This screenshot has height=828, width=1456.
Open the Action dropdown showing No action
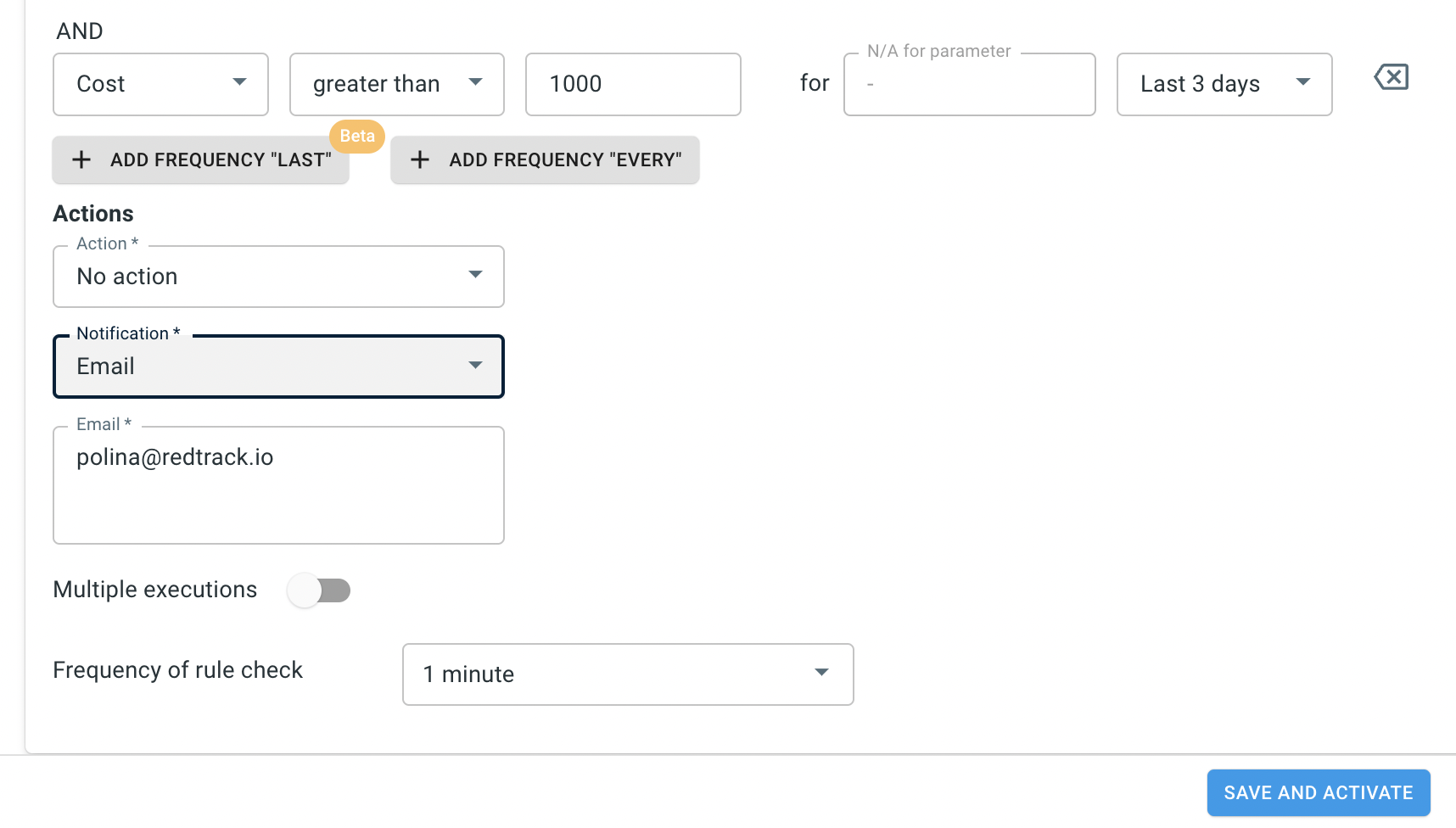[x=278, y=277]
